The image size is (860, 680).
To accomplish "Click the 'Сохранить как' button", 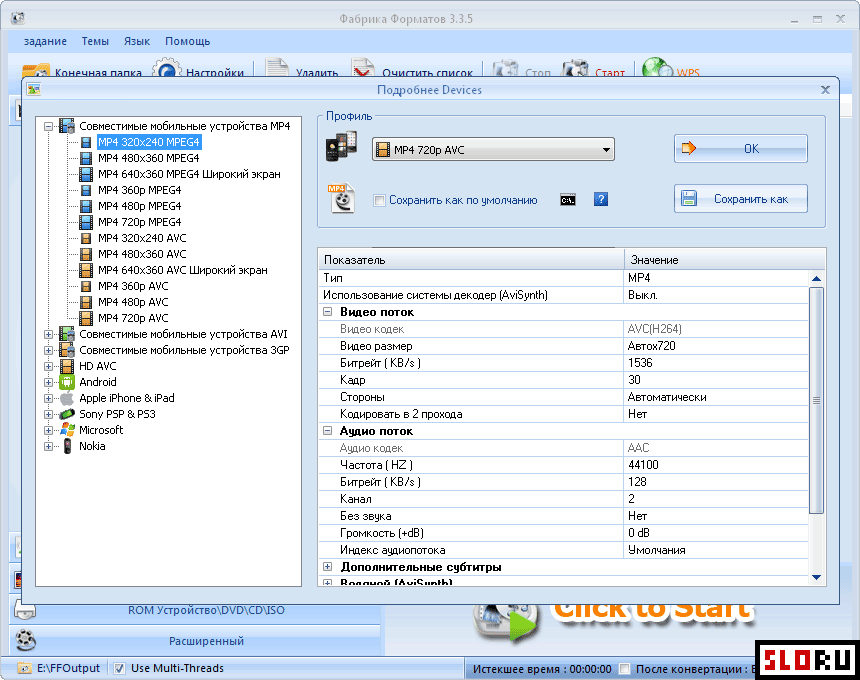I will point(740,199).
